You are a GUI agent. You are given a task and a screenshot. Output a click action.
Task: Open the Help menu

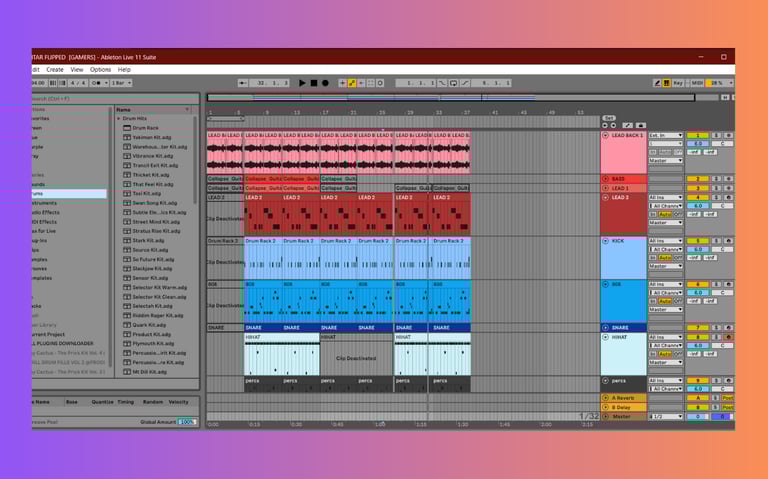coord(124,70)
